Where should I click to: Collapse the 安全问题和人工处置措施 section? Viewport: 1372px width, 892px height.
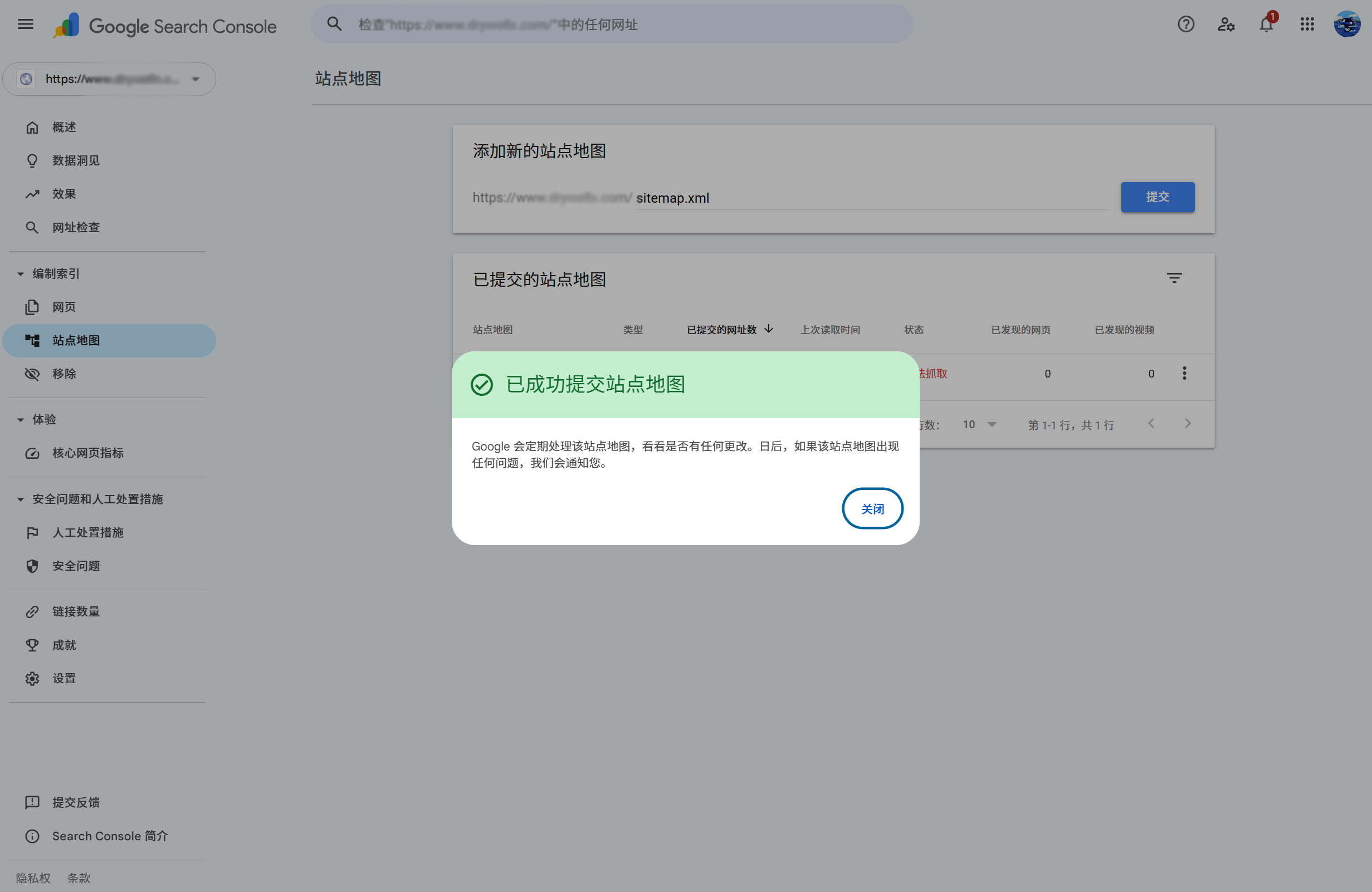tap(21, 499)
